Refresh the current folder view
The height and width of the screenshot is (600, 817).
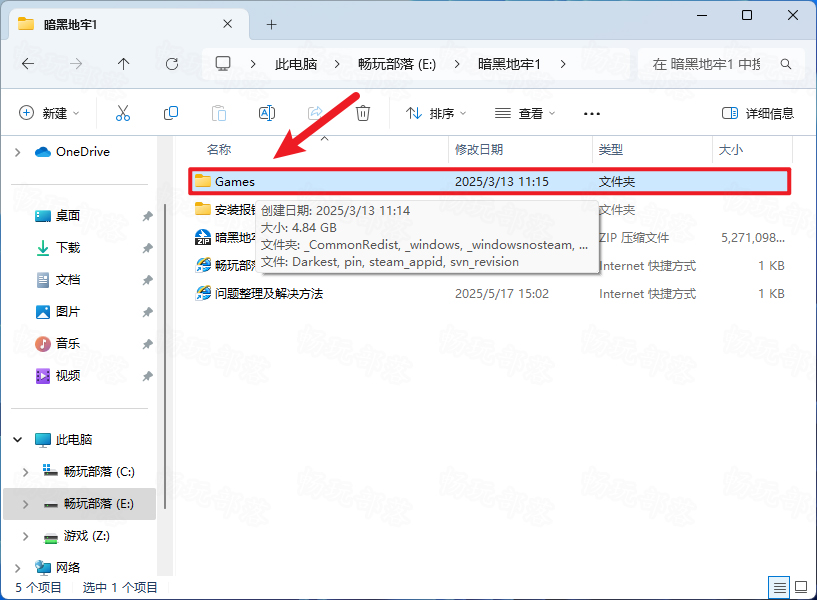(172, 64)
